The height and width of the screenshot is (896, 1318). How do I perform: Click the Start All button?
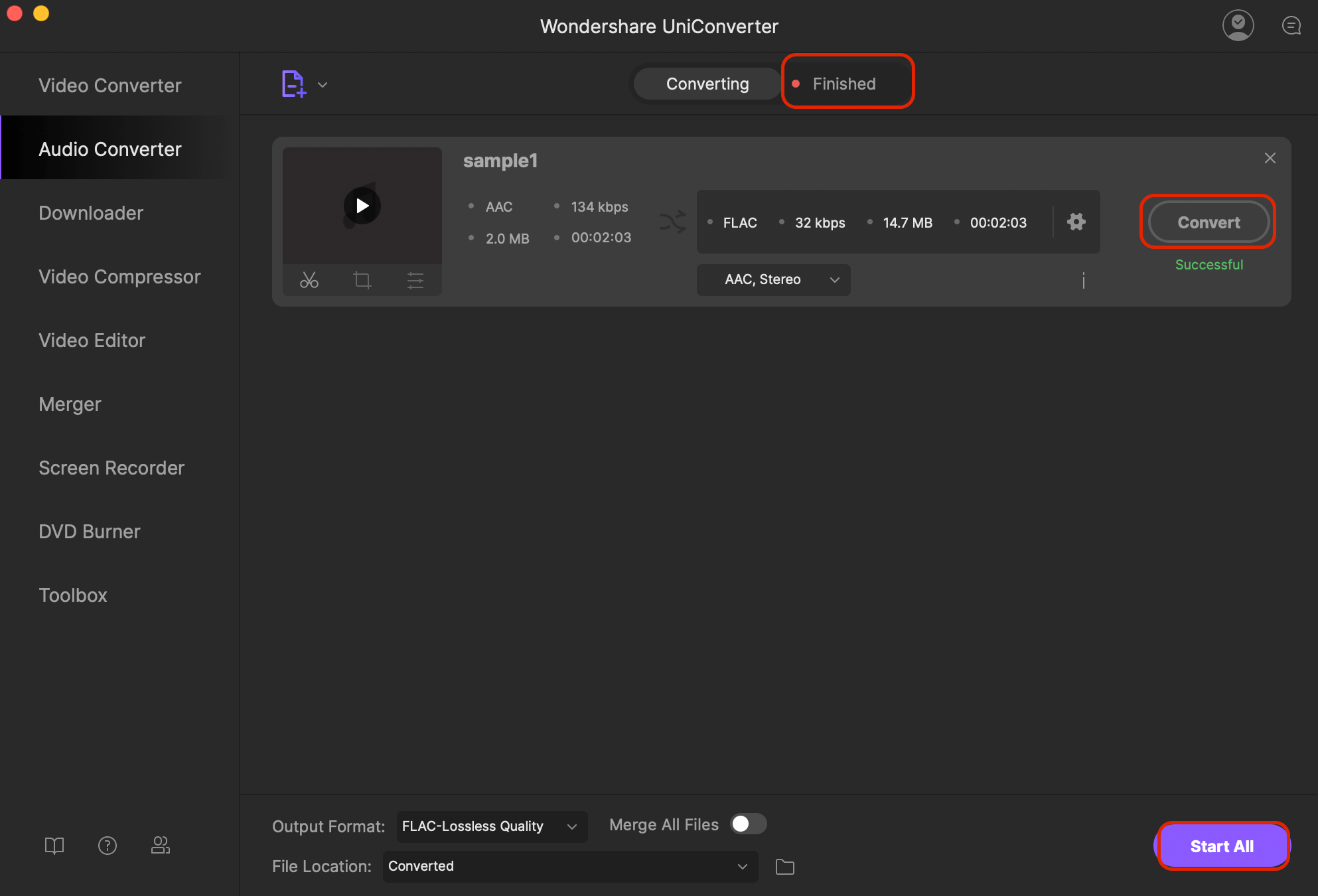[1222, 846]
